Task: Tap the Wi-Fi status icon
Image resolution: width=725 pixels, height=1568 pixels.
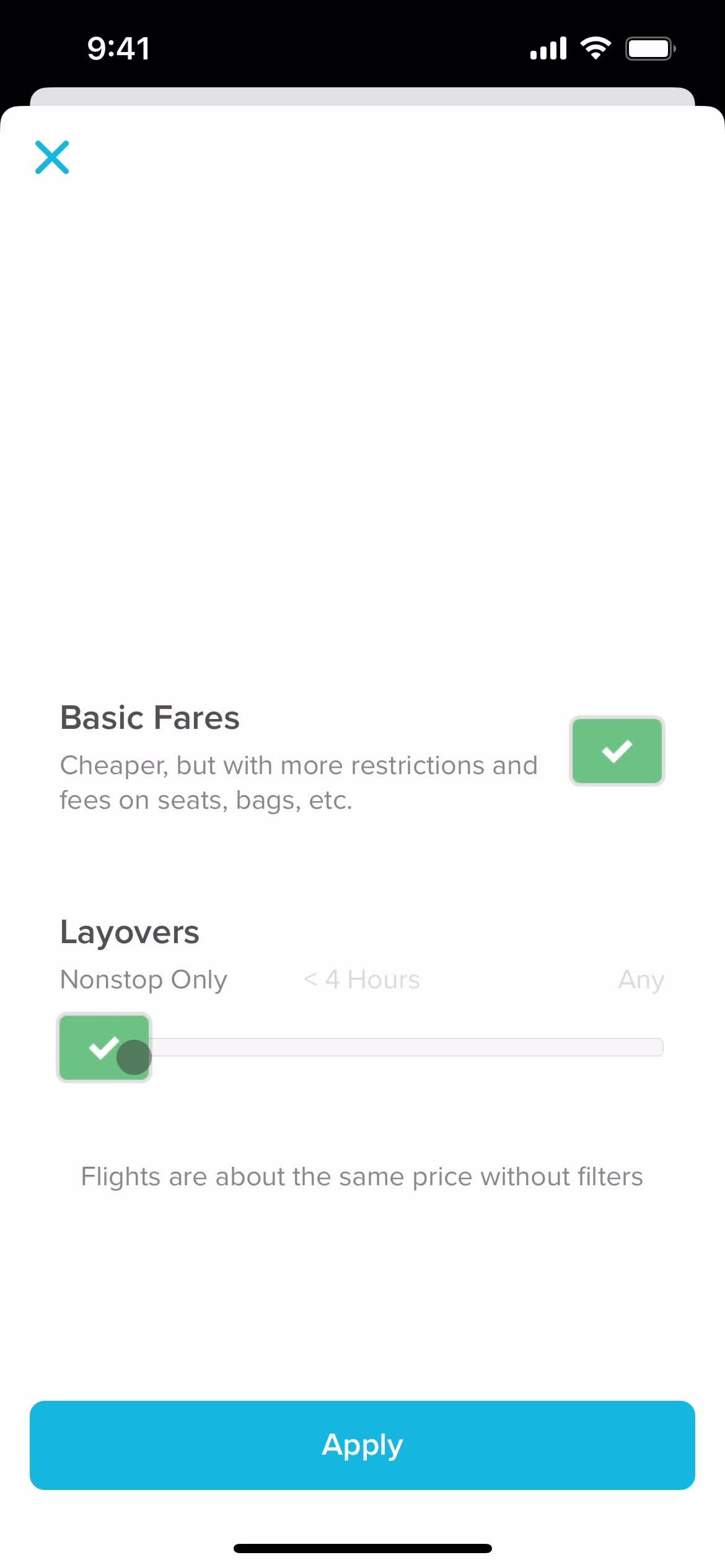Action: click(595, 48)
